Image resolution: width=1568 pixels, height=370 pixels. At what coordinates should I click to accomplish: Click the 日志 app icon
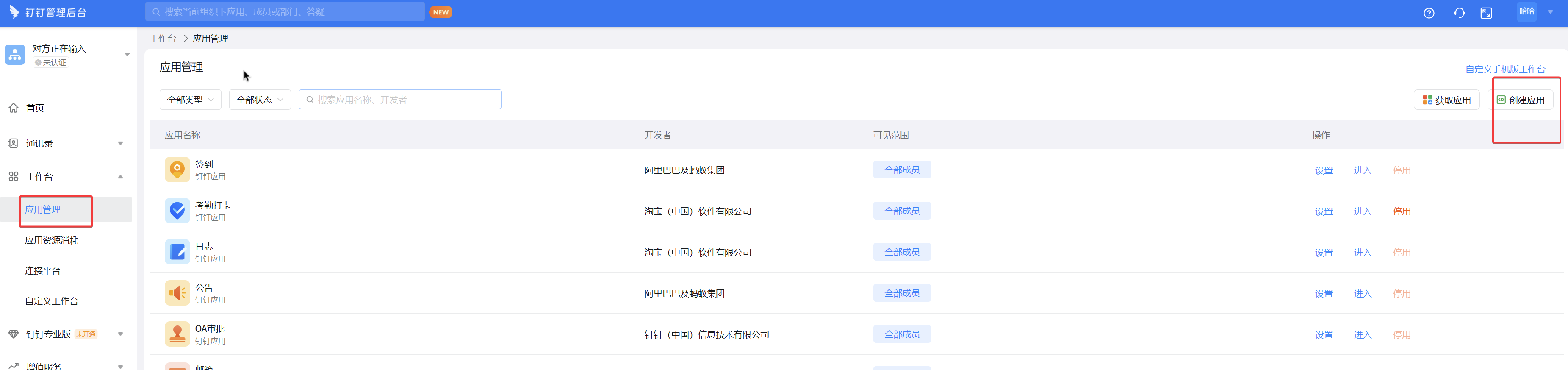click(x=177, y=252)
